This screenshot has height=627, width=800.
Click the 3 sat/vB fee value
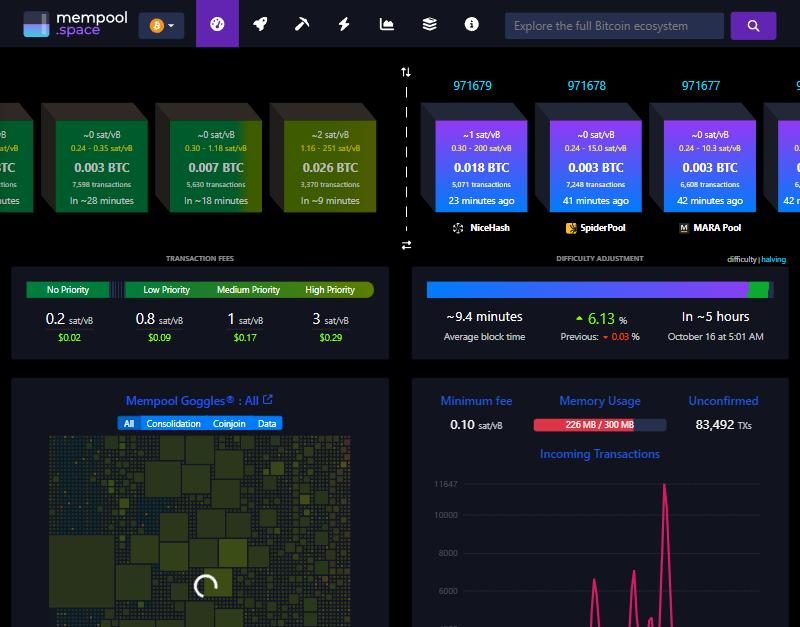pos(331,319)
